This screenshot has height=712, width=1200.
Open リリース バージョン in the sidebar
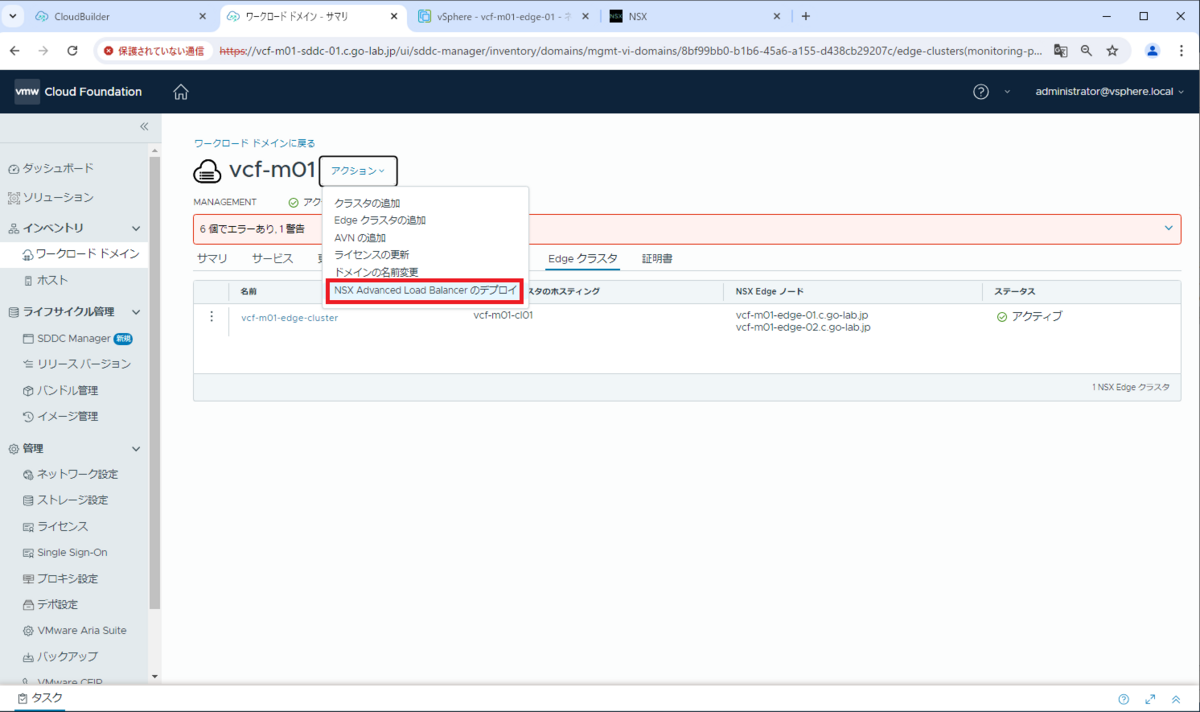pyautogui.click(x=76, y=364)
